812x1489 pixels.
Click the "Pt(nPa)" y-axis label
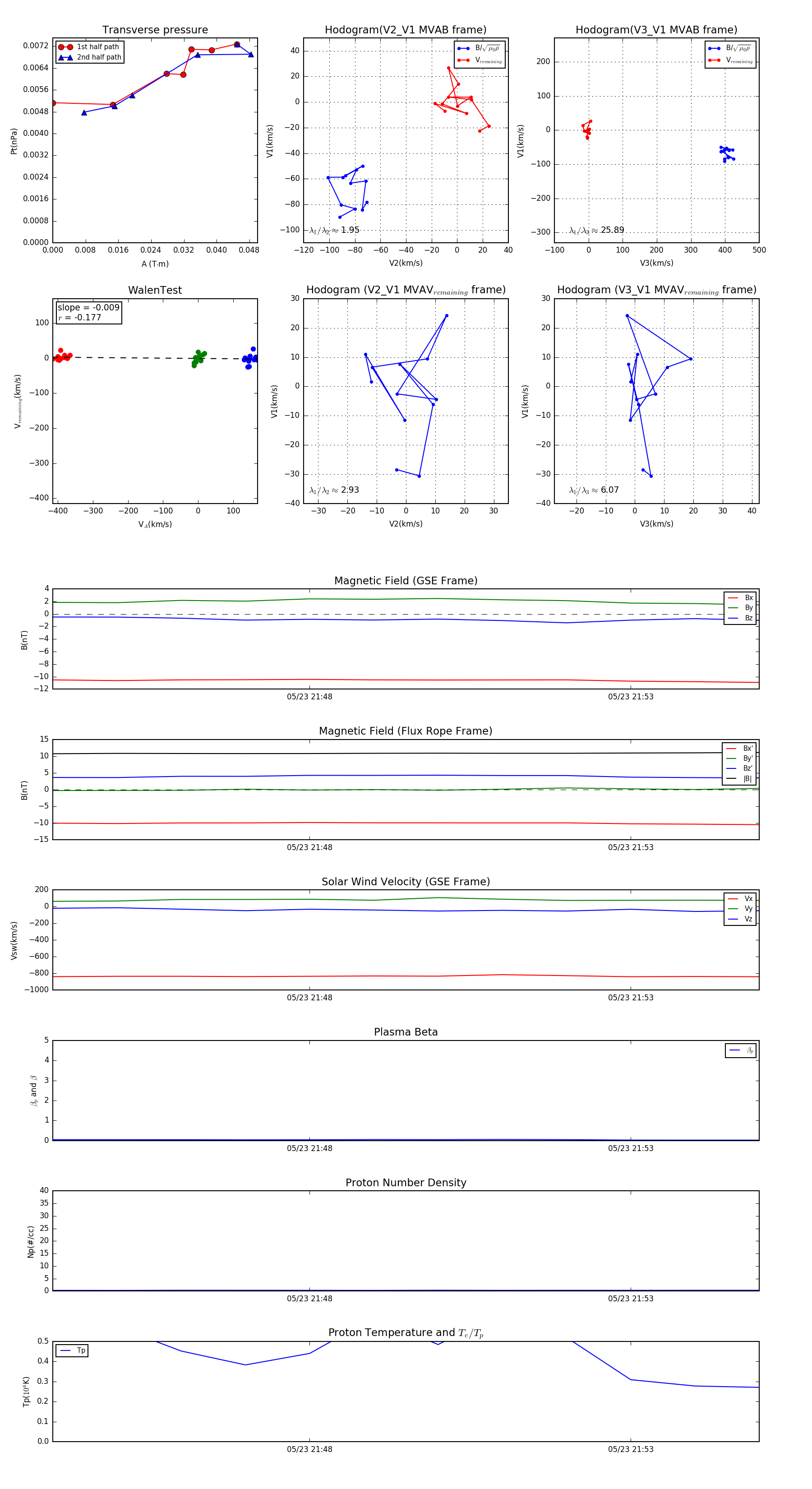14,141
